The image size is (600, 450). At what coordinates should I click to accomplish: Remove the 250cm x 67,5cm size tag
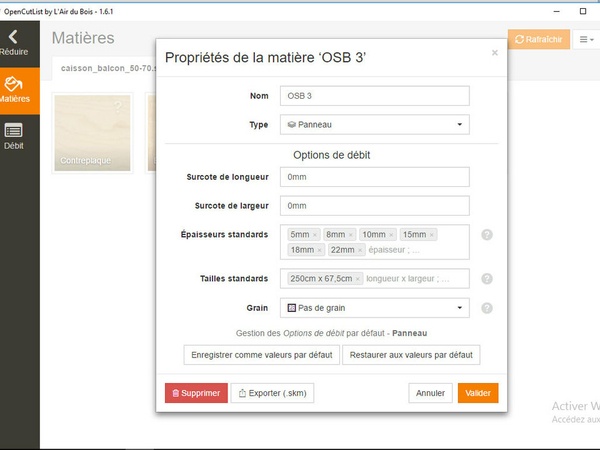point(359,280)
